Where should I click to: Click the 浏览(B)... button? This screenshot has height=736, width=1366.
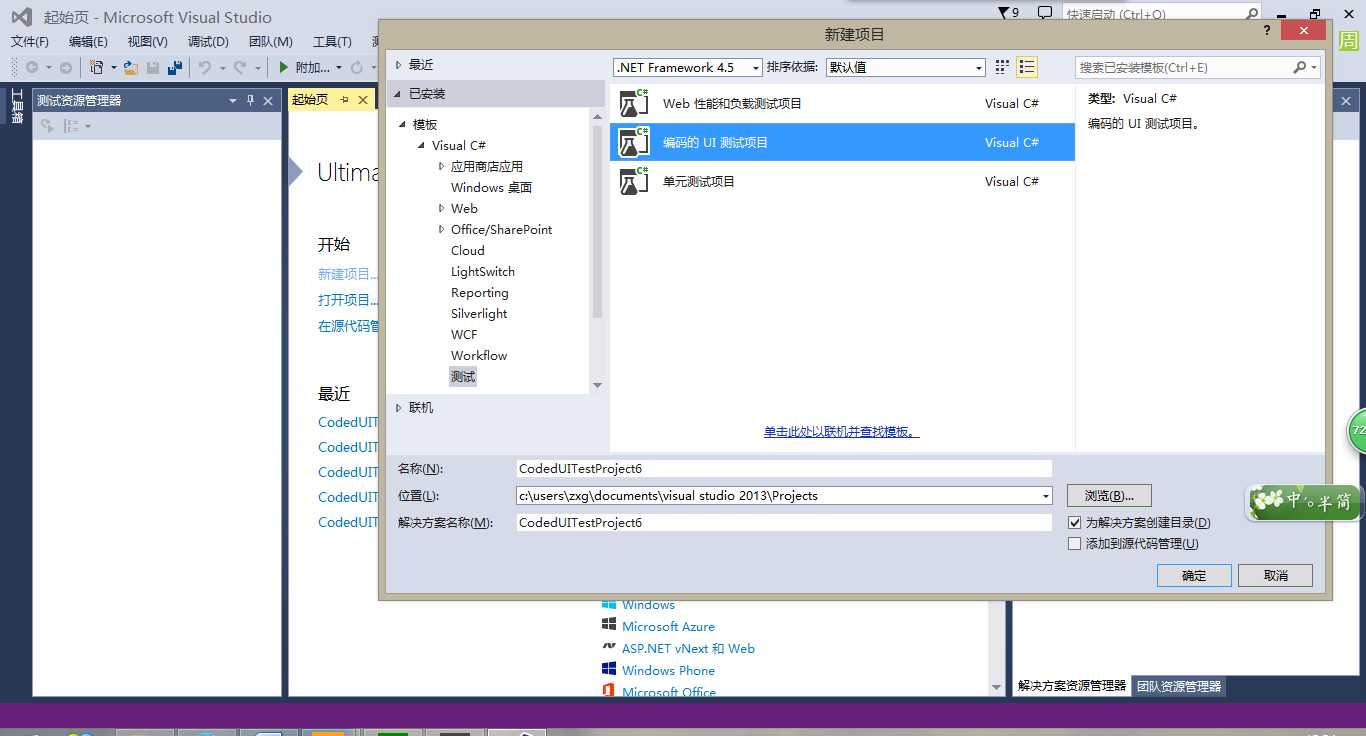pyautogui.click(x=1109, y=496)
